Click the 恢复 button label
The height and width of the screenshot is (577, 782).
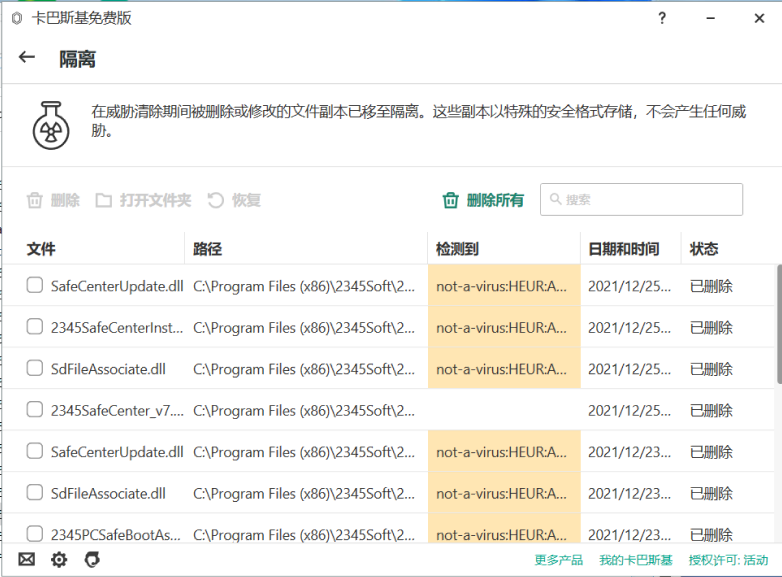click(246, 200)
